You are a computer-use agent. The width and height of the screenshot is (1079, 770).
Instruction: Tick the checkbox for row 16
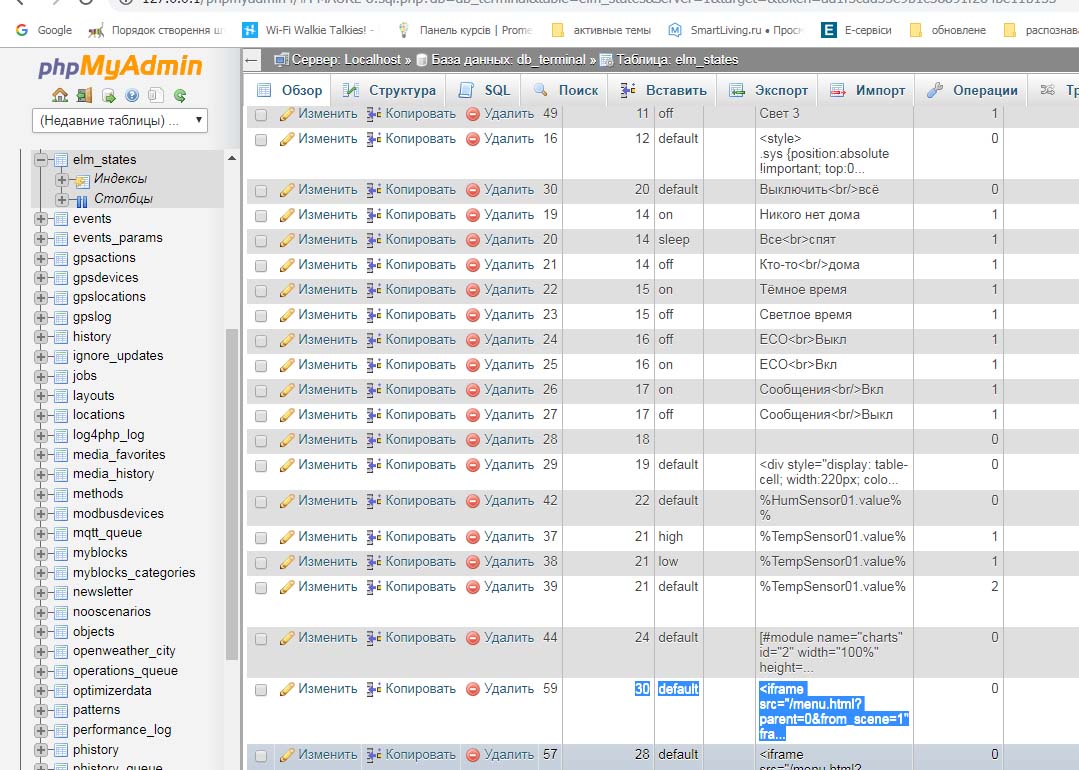tap(261, 139)
